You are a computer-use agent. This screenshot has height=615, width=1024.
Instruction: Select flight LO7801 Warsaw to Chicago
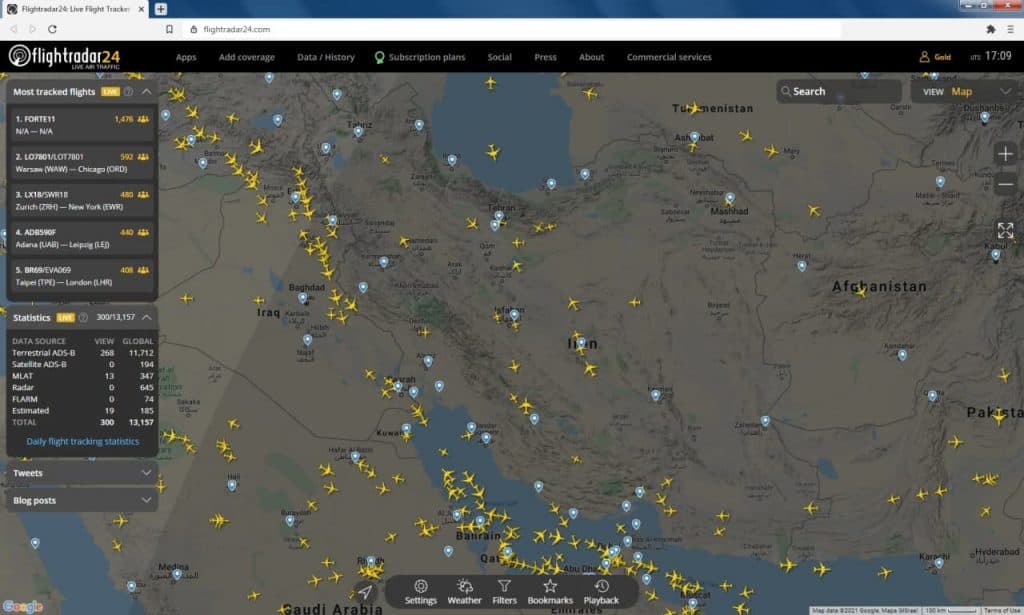(82, 163)
